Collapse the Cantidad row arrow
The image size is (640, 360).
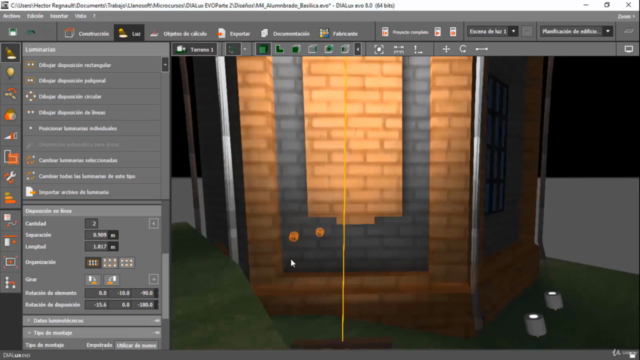(153, 223)
